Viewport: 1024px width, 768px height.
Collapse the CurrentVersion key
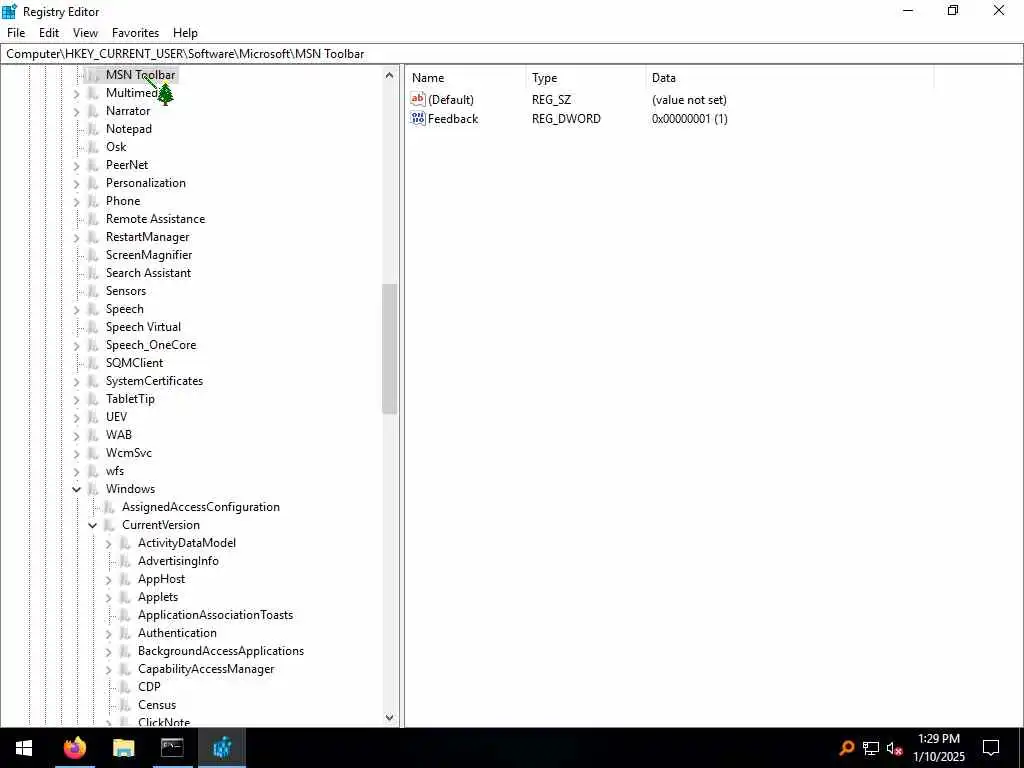coord(92,525)
